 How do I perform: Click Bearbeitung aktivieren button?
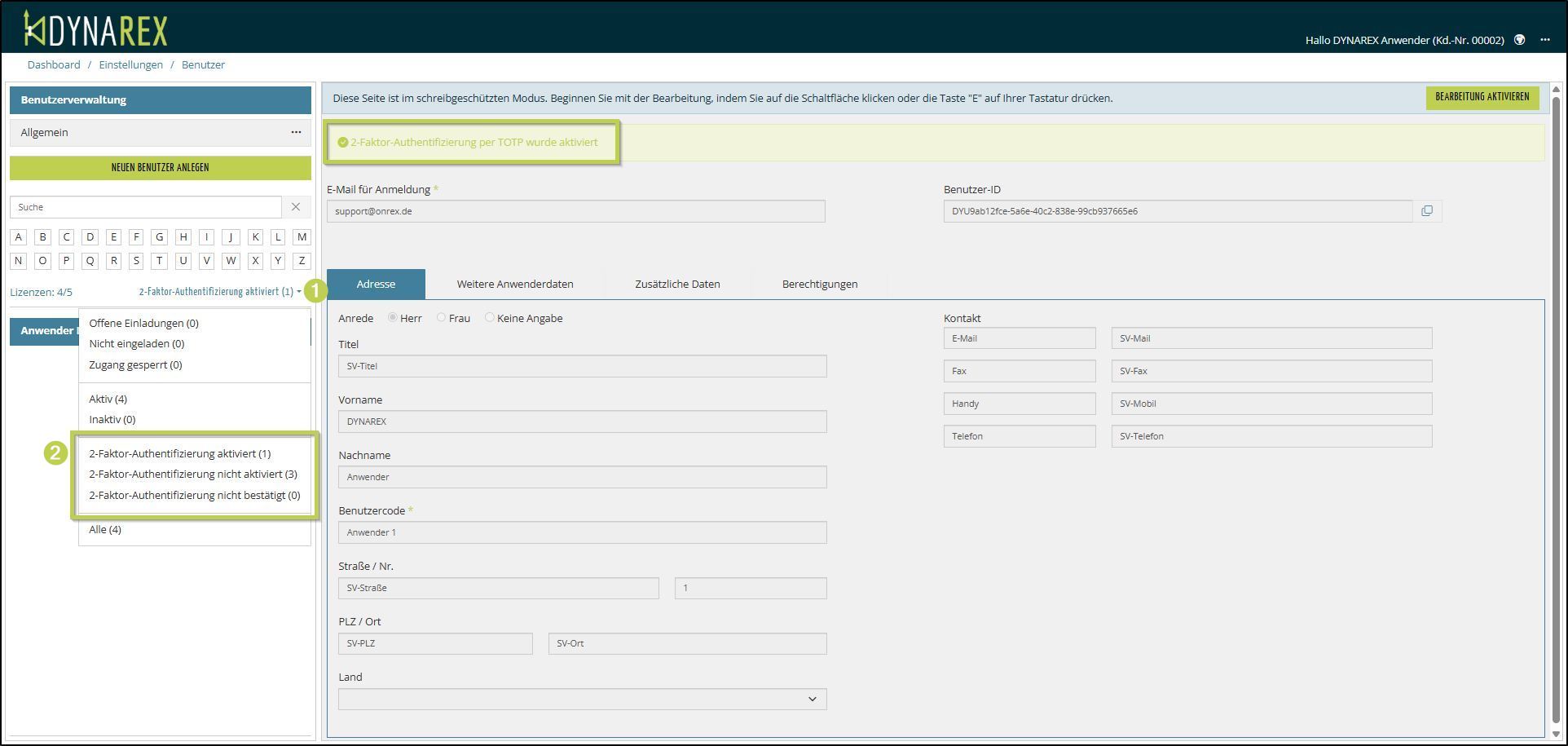tap(1481, 97)
